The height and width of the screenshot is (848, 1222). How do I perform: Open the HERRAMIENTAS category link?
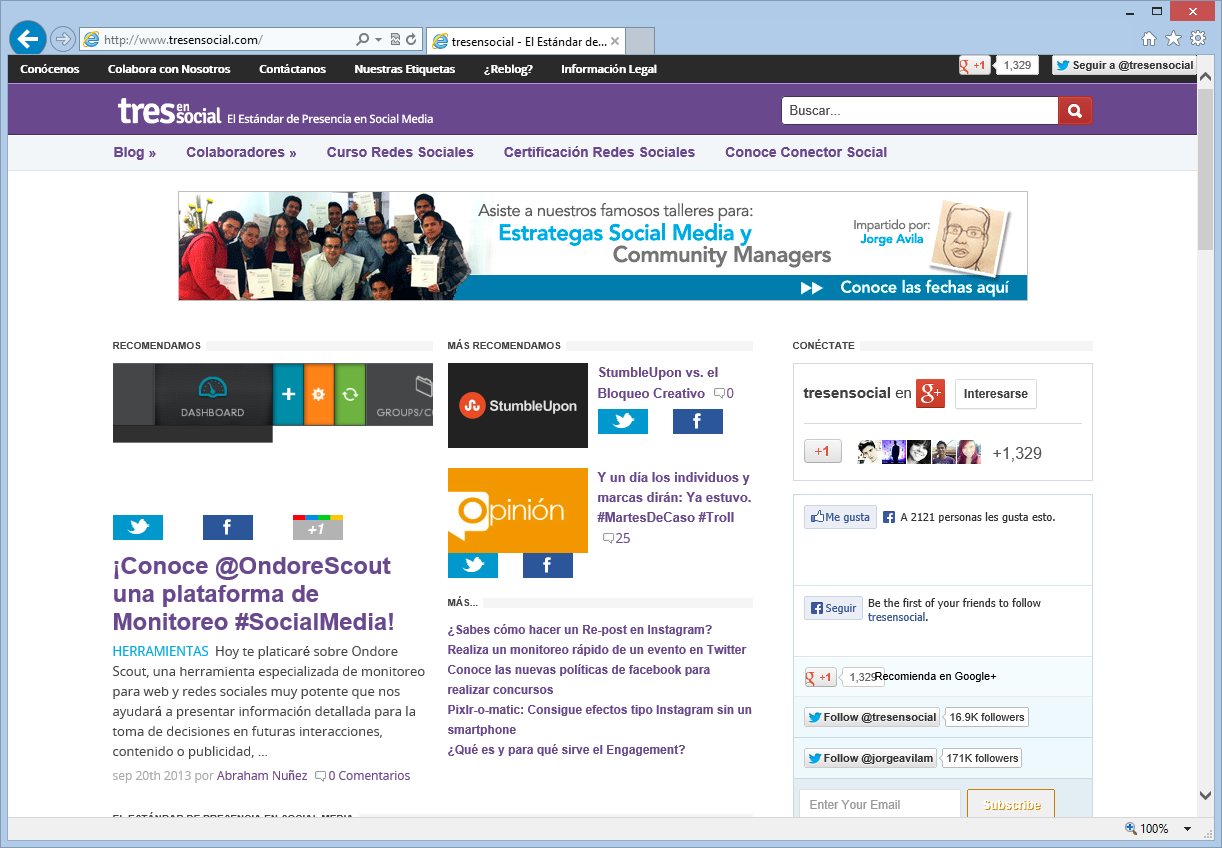pos(161,651)
